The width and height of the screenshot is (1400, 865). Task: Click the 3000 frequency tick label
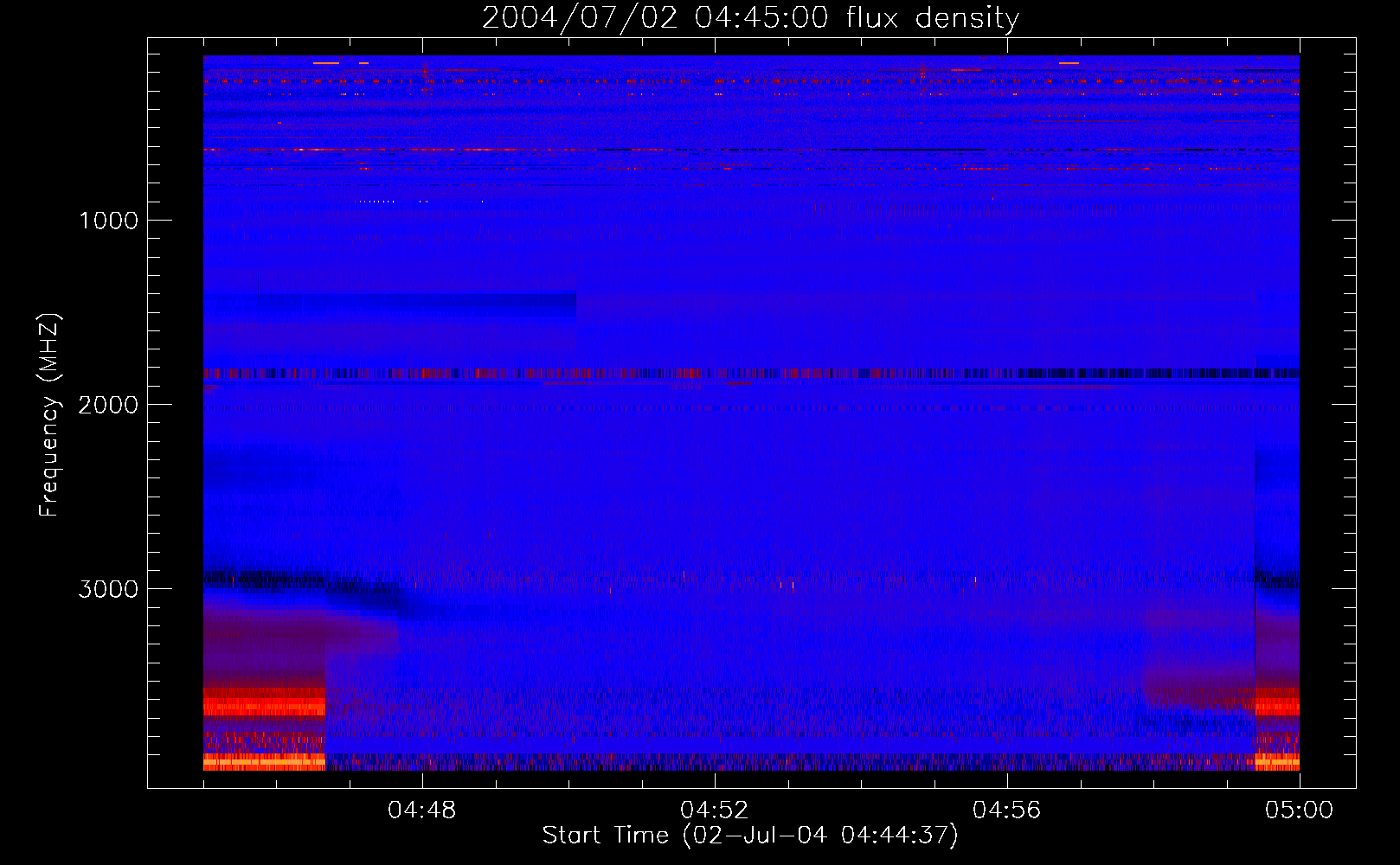108,589
